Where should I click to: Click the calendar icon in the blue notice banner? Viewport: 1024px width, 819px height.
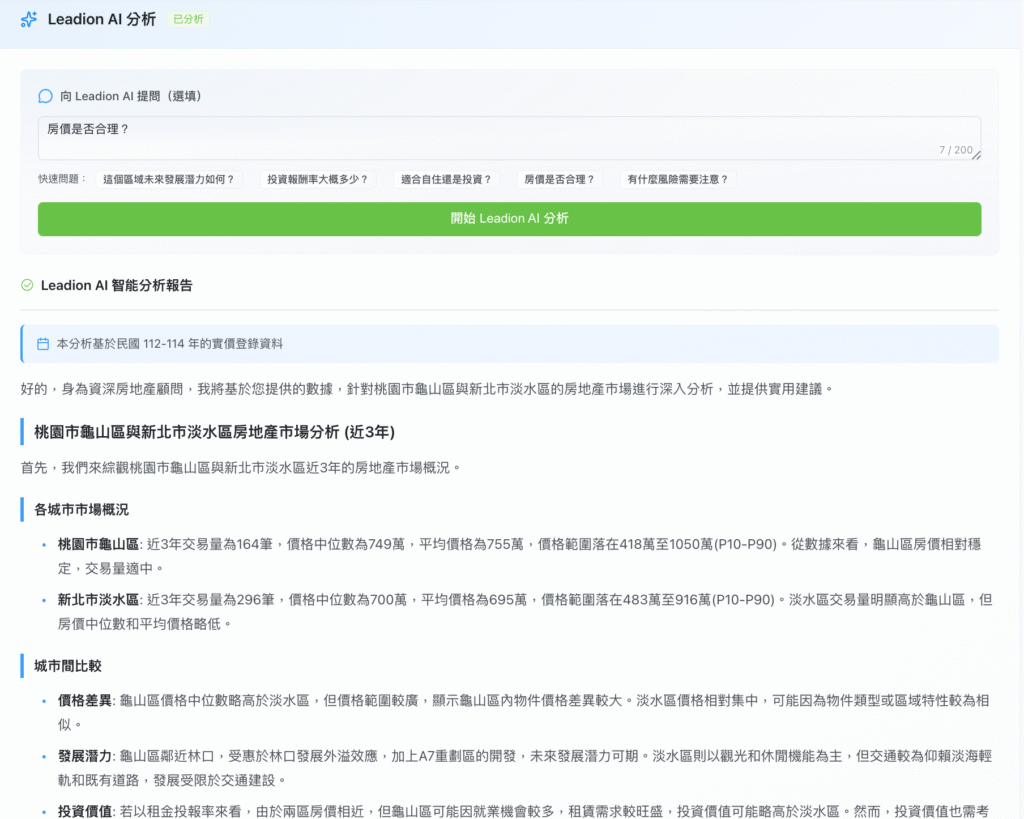pos(41,342)
